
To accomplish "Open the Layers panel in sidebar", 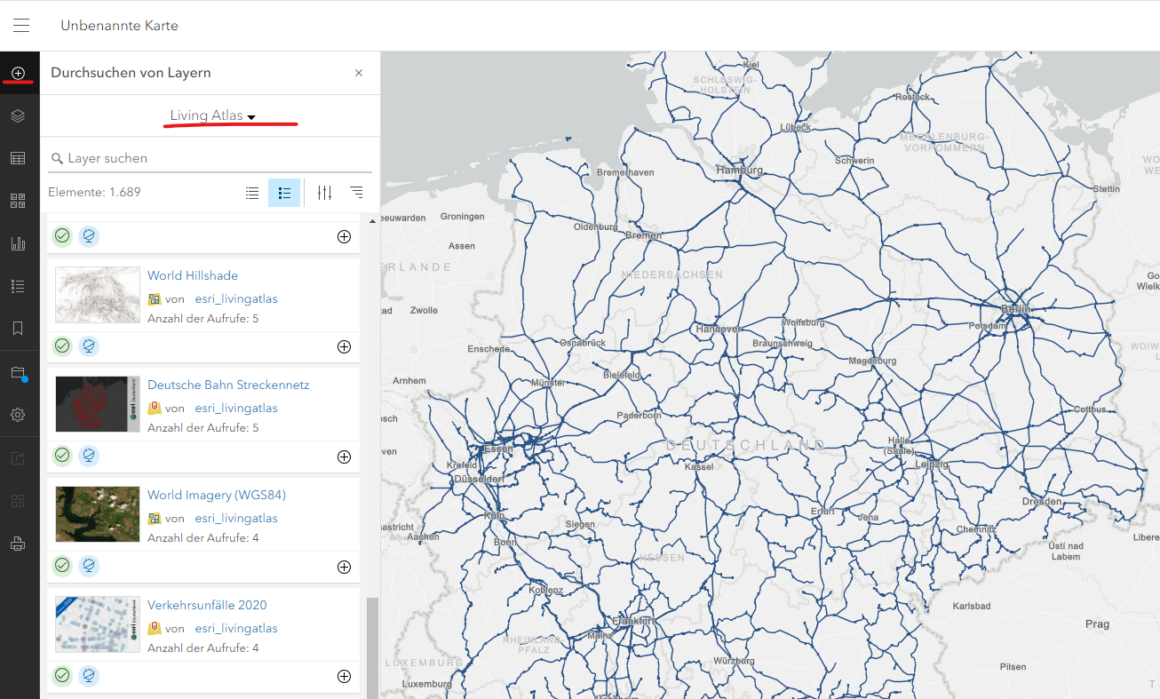I will click(x=18, y=115).
